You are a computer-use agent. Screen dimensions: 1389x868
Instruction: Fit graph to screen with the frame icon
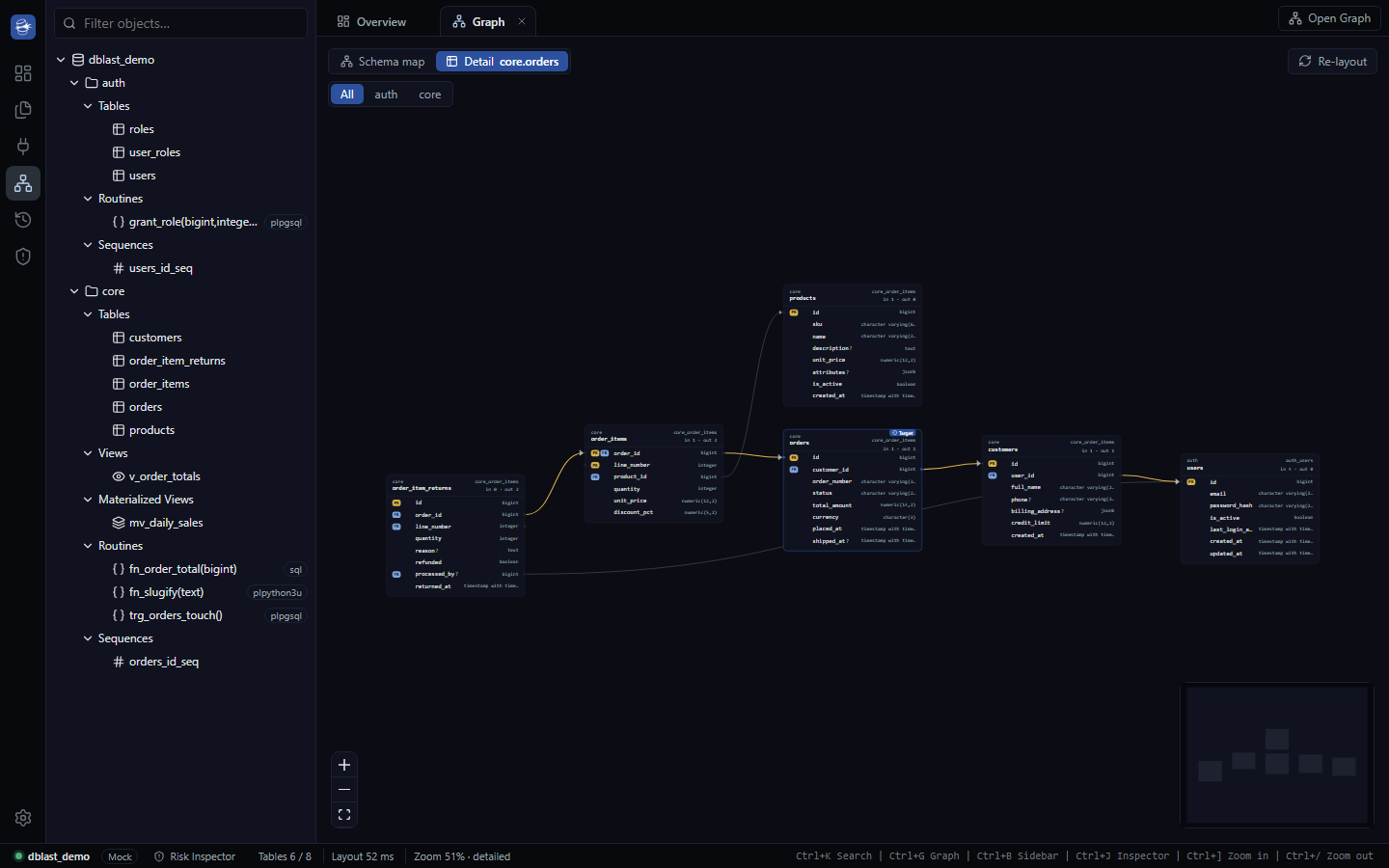tap(344, 815)
